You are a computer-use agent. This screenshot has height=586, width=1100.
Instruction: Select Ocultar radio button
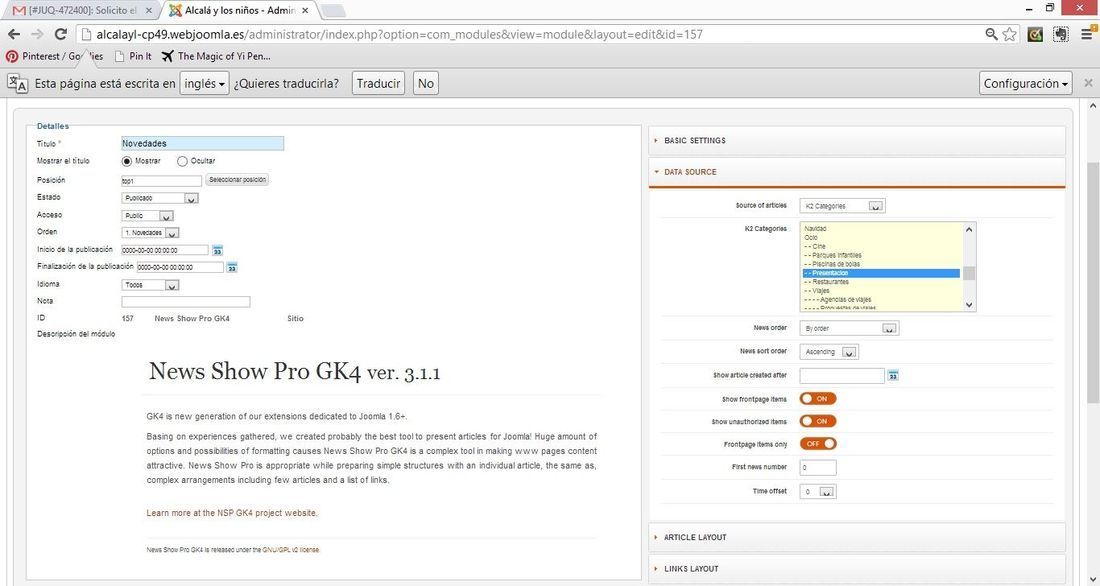point(182,161)
